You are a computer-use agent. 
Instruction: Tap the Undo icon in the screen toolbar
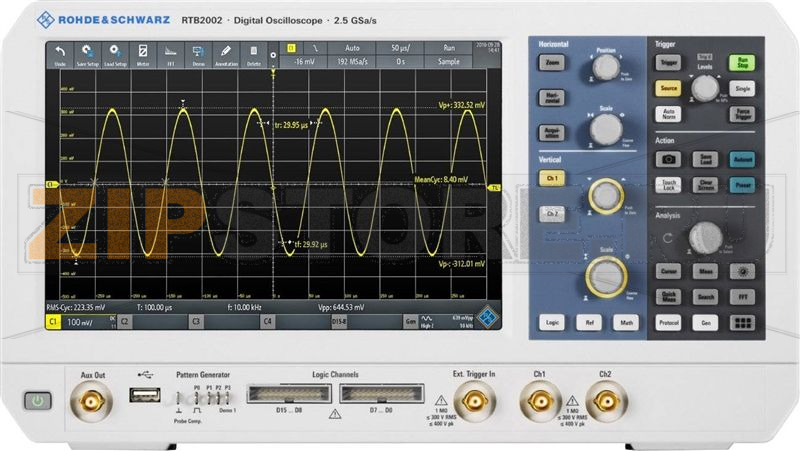tap(60, 55)
